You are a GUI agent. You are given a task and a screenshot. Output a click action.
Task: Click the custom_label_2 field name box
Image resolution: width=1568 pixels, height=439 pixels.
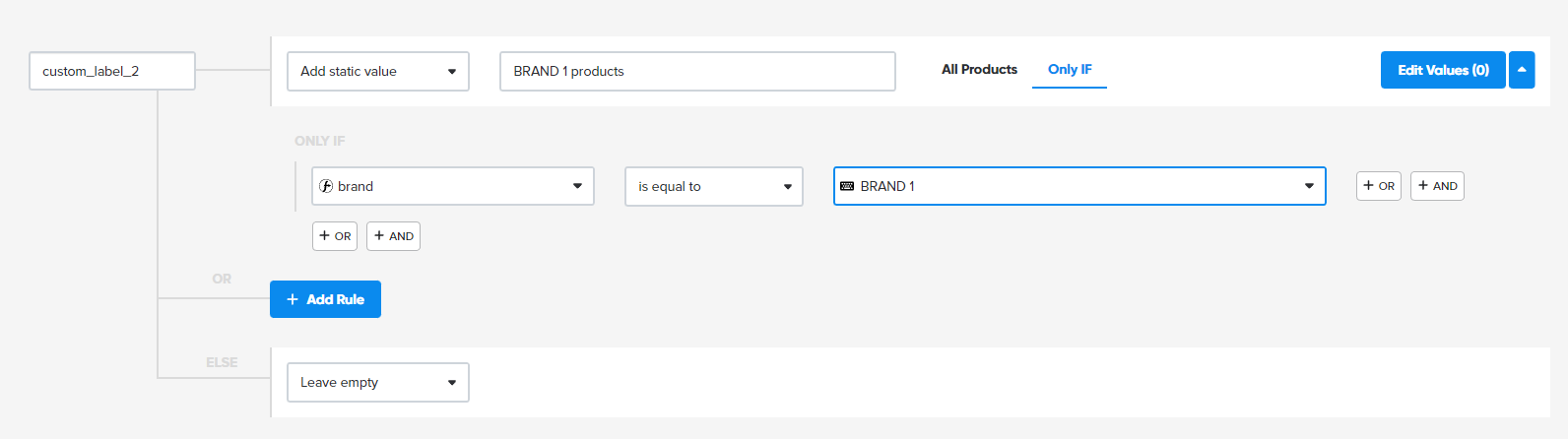(x=112, y=71)
